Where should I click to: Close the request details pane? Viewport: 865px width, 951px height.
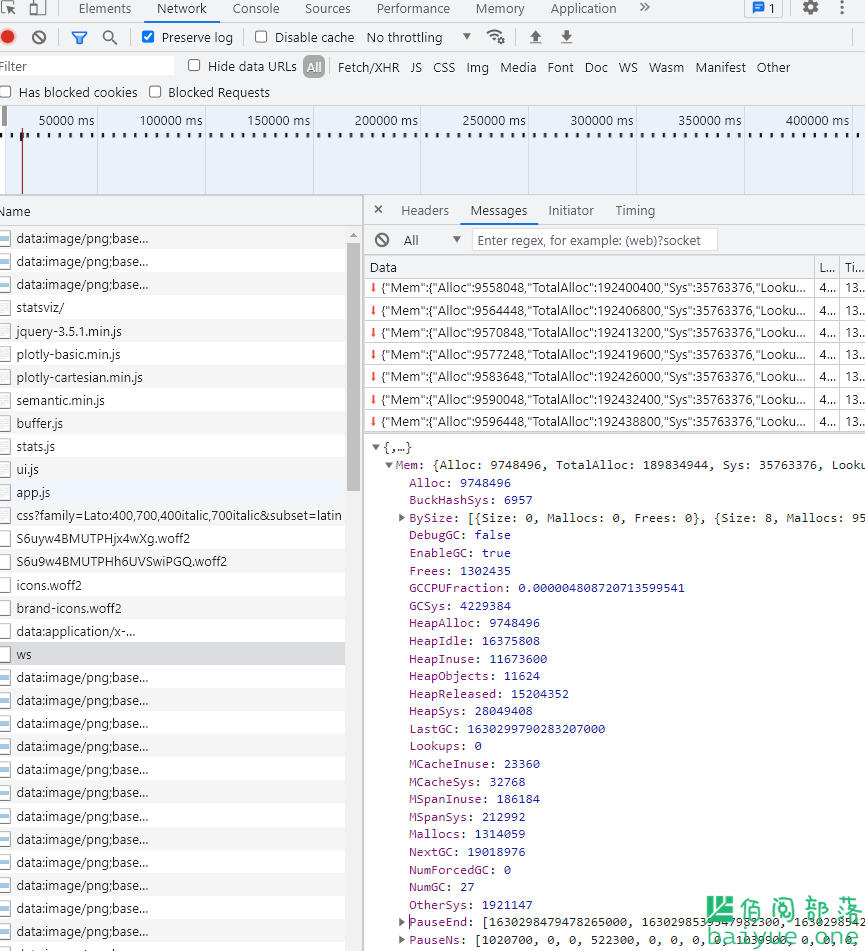click(379, 209)
